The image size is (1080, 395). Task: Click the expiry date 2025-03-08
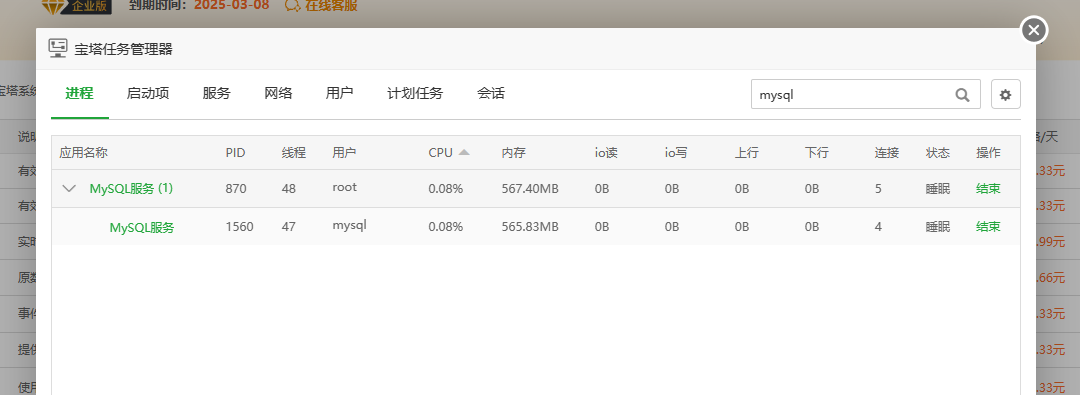[231, 6]
